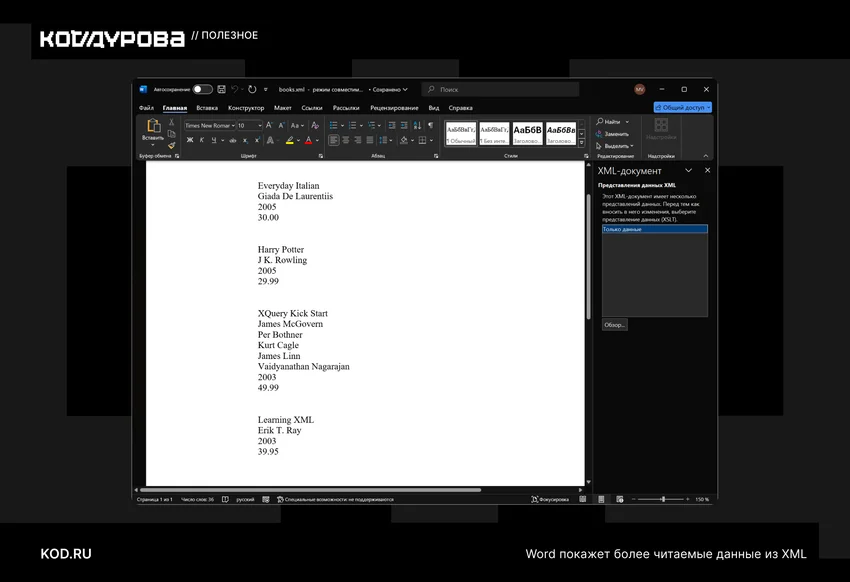Toggle subscript formatting

coord(245,140)
